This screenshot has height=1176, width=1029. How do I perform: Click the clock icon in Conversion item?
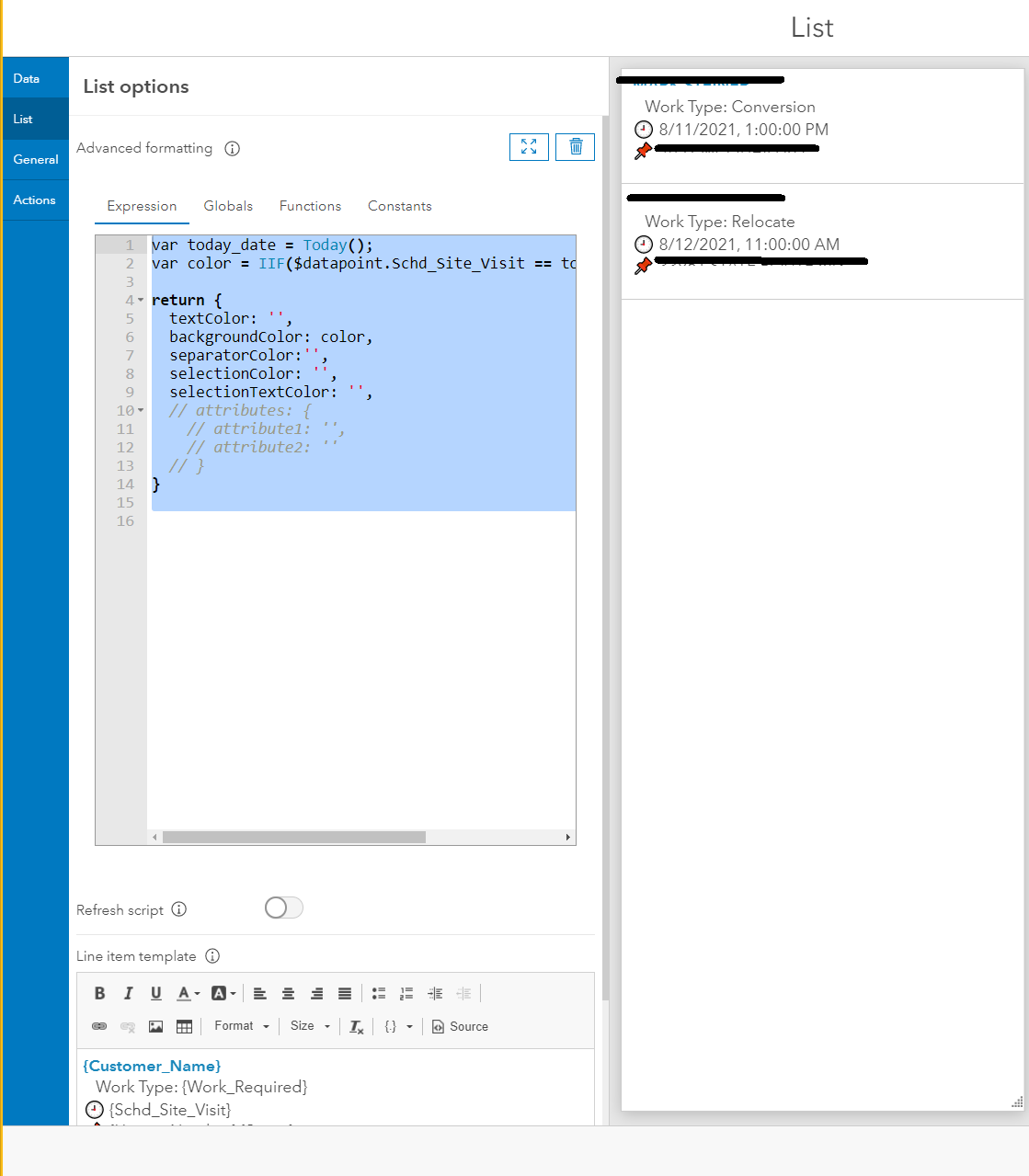click(x=644, y=130)
